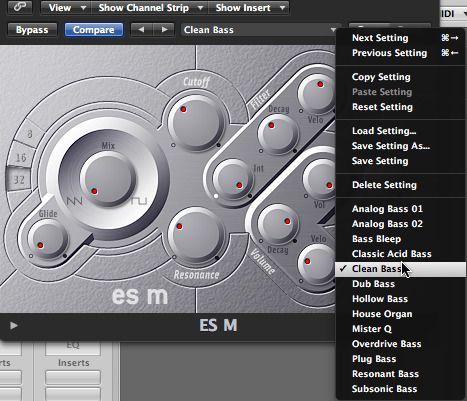The width and height of the screenshot is (467, 401).
Task: Select Copy Setting menu entry
Action: 400,77
